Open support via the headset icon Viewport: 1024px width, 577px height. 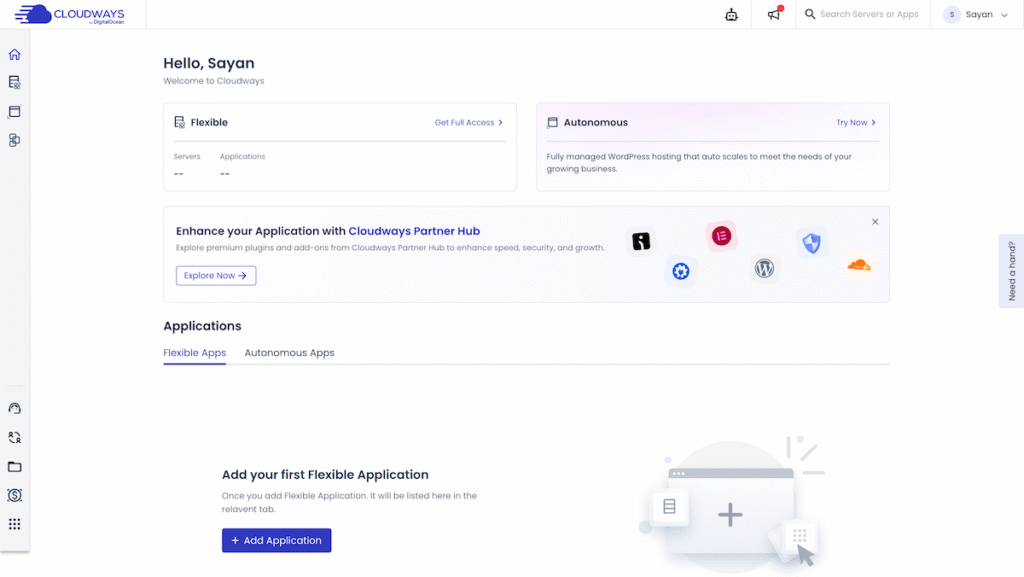[14, 407]
